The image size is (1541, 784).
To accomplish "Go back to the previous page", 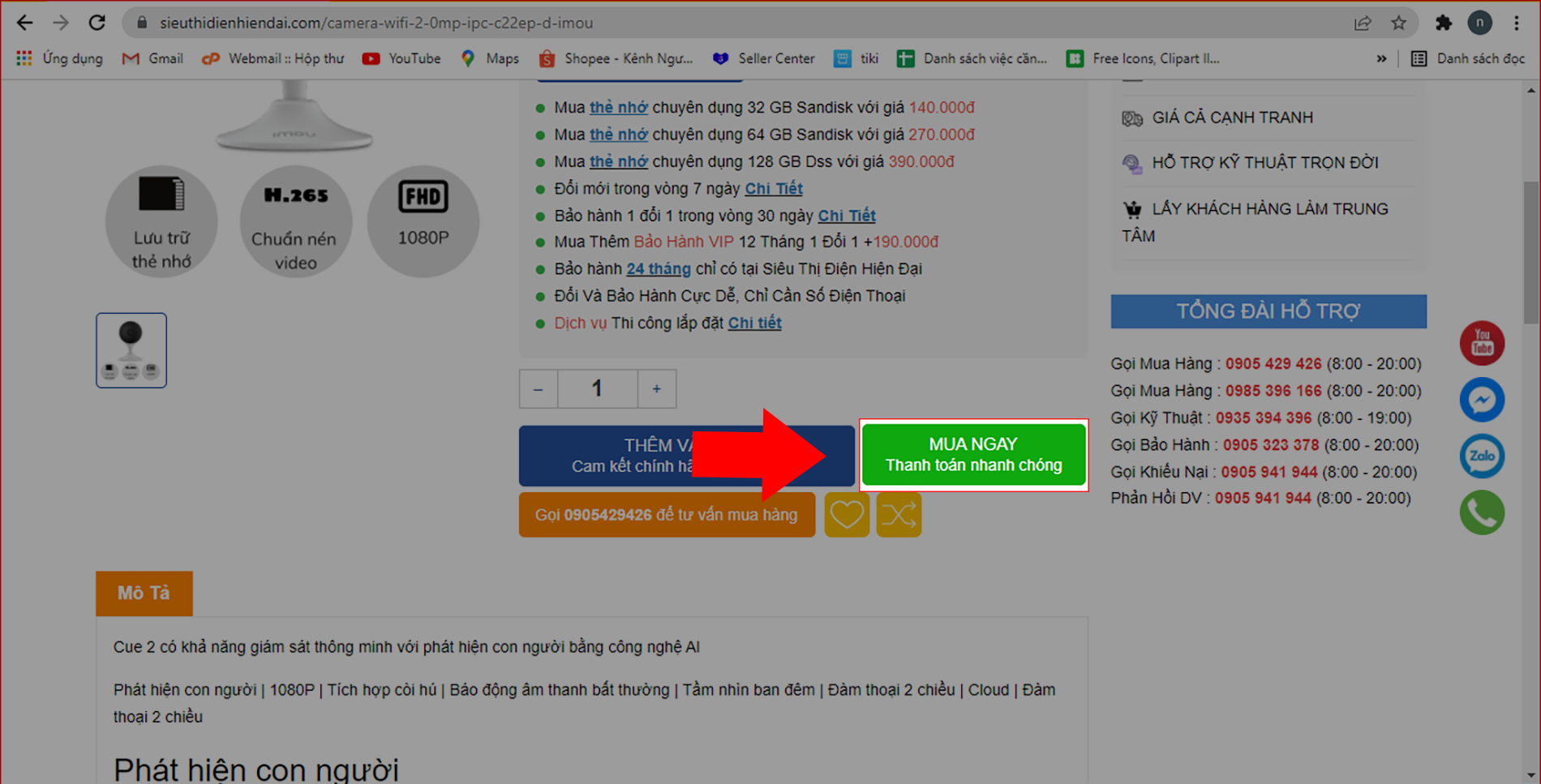I will tap(24, 23).
